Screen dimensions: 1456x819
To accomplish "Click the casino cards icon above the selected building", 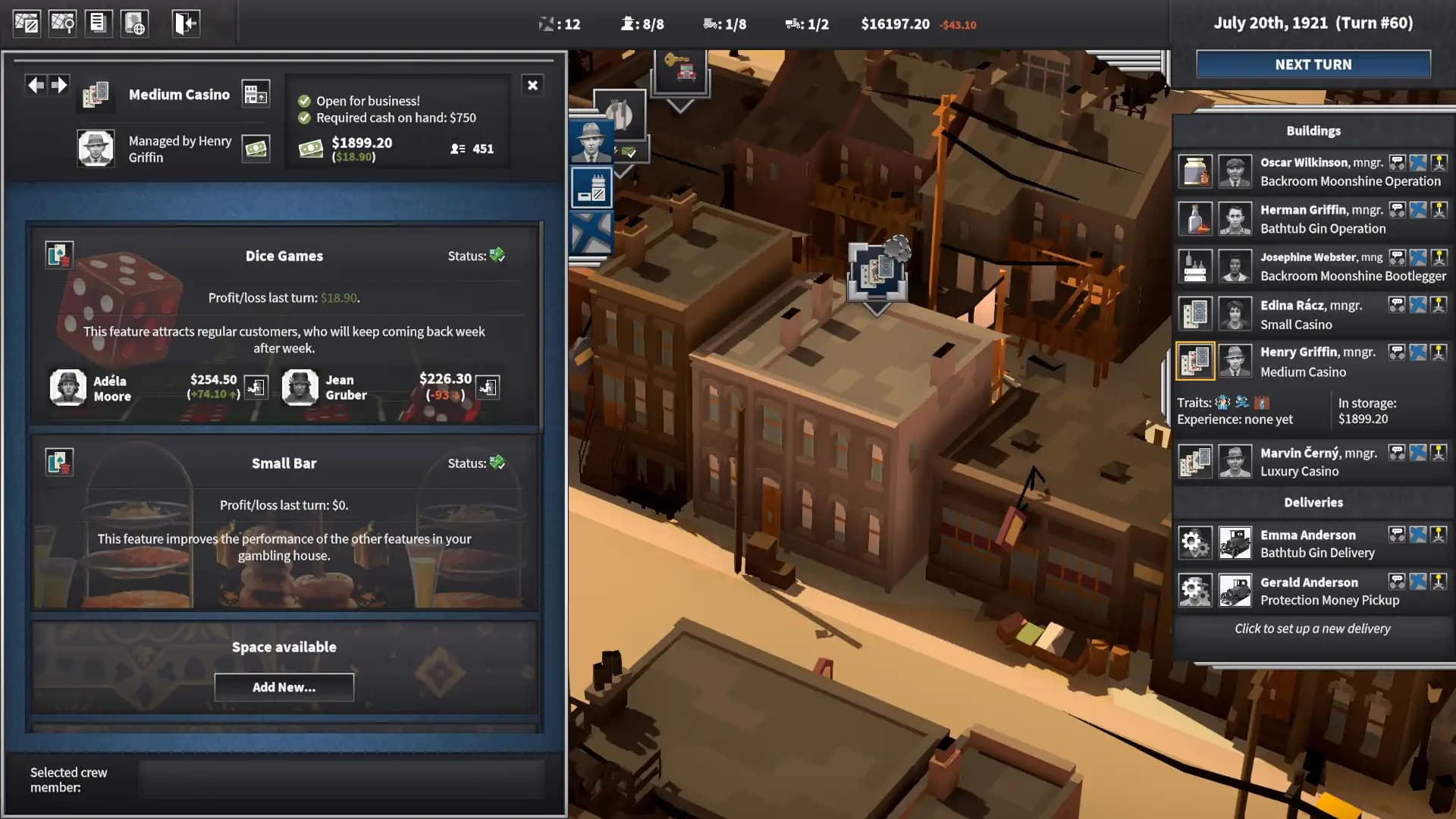I will 878,269.
